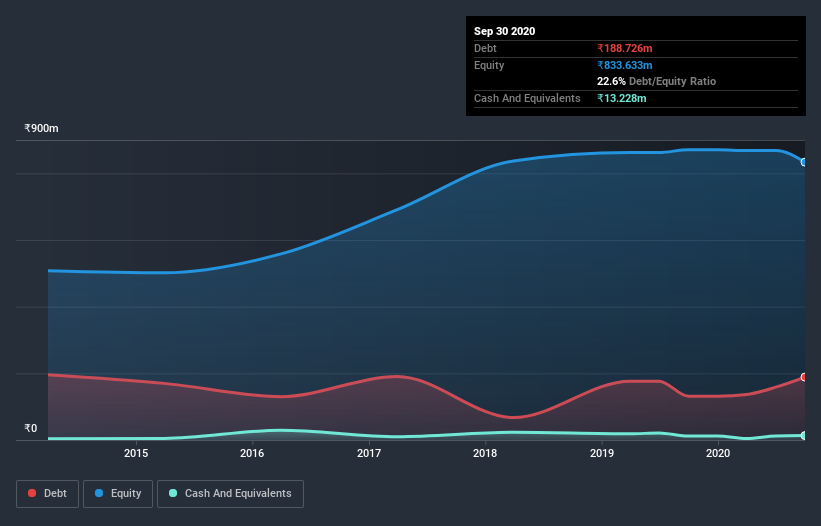Image resolution: width=821 pixels, height=526 pixels.
Task: Click the Sep 30 2020 tooltip date
Action: [x=504, y=31]
